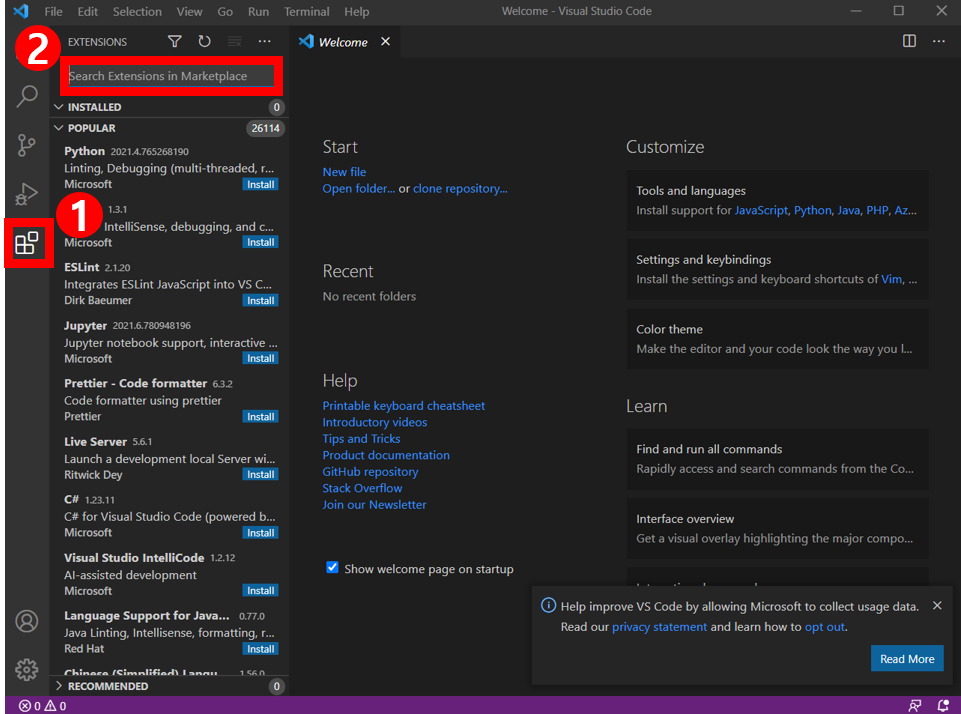The image size is (961, 714).
Task: Open Product documentation link
Action: click(386, 455)
